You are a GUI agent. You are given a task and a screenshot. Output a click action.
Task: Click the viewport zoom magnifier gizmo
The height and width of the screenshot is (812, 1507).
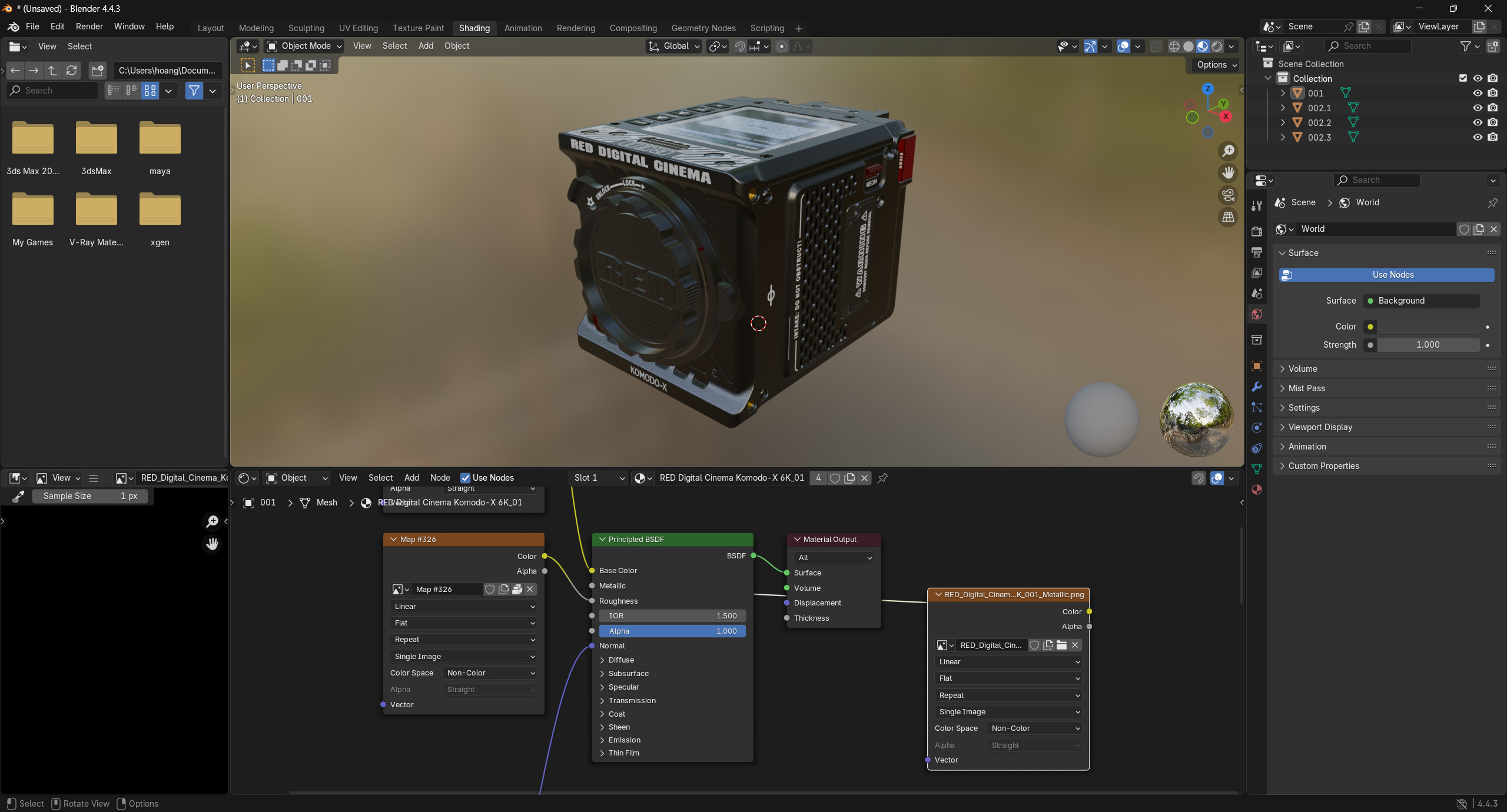pos(1228,151)
